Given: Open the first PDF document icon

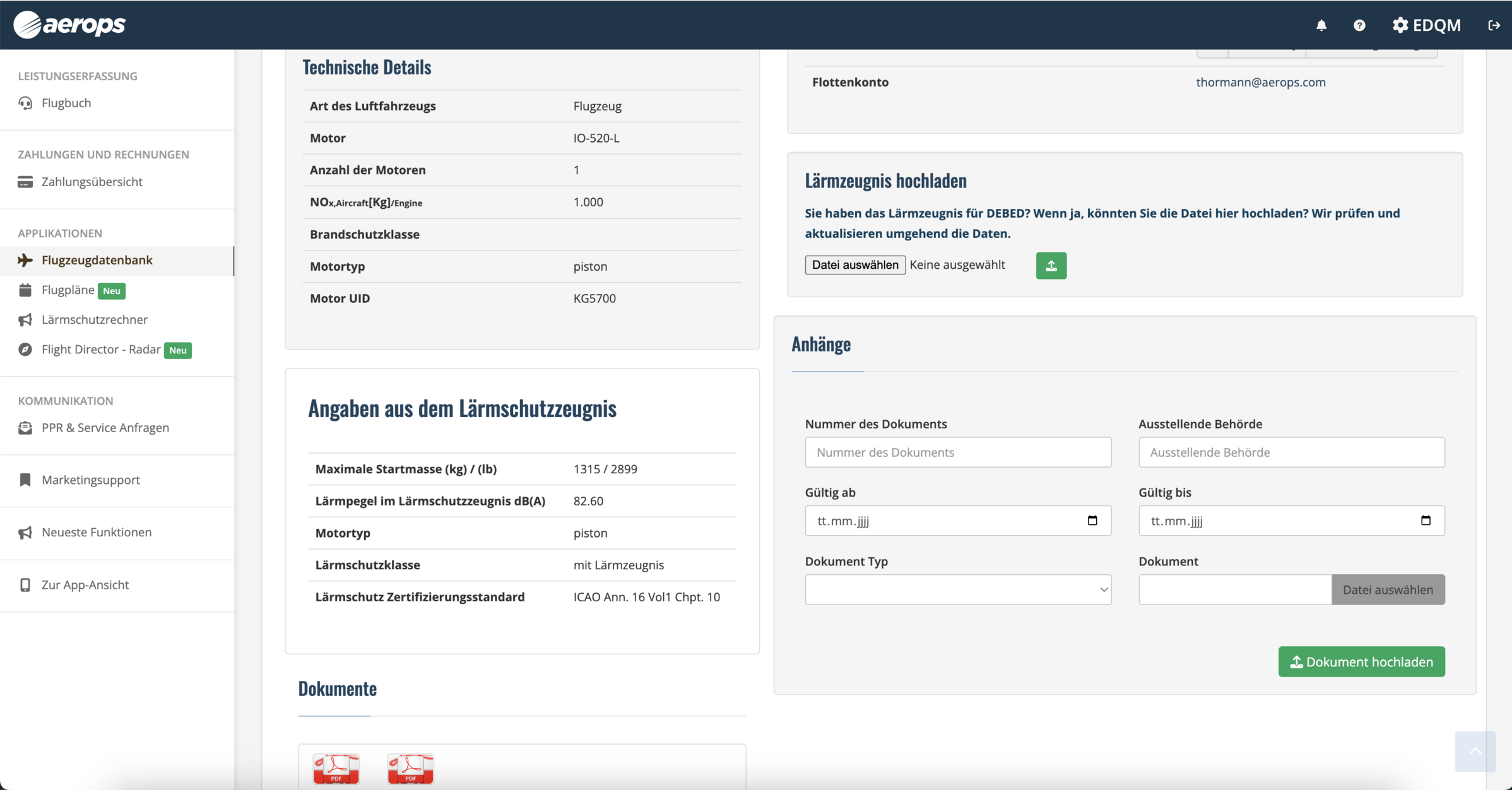Looking at the screenshot, I should click(x=336, y=769).
